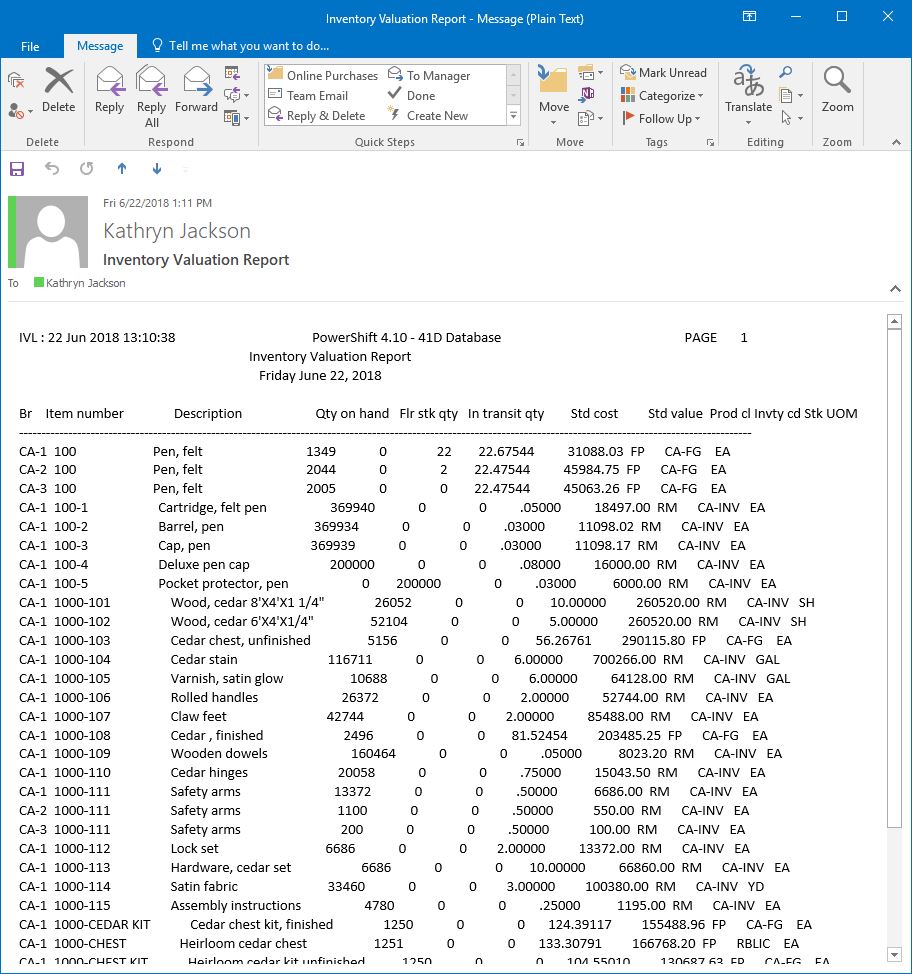
Task: Go to Previous Item arrow
Action: coord(122,168)
